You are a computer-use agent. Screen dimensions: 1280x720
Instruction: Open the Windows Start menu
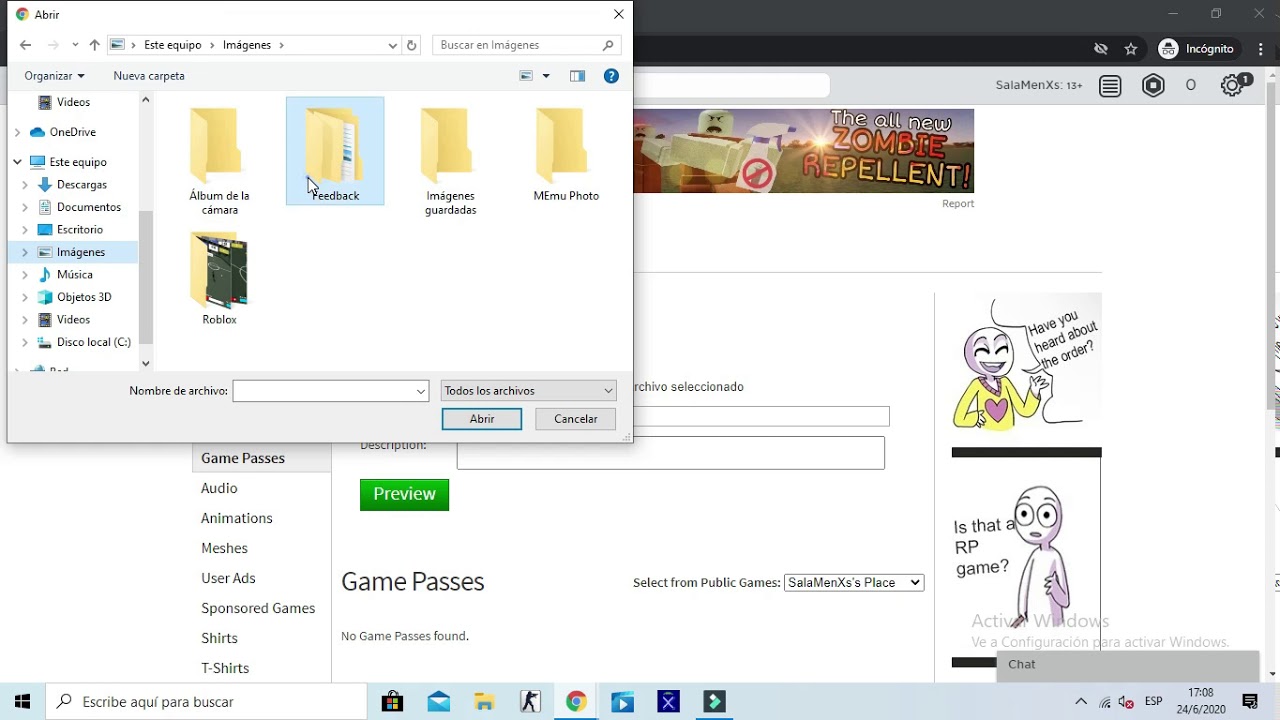(x=22, y=702)
